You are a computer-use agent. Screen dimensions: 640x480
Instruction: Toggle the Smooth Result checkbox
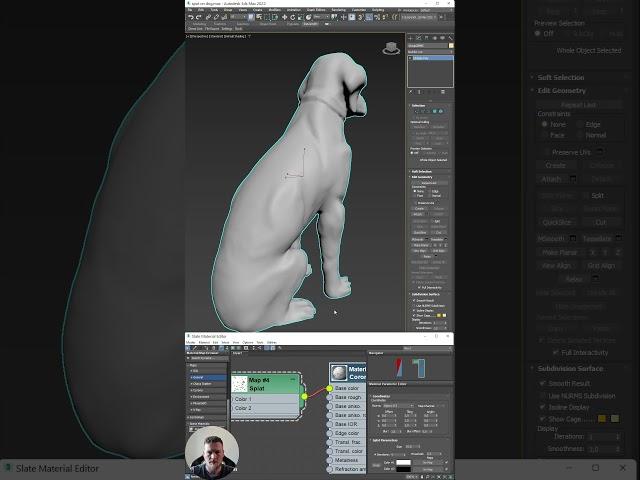click(414, 300)
